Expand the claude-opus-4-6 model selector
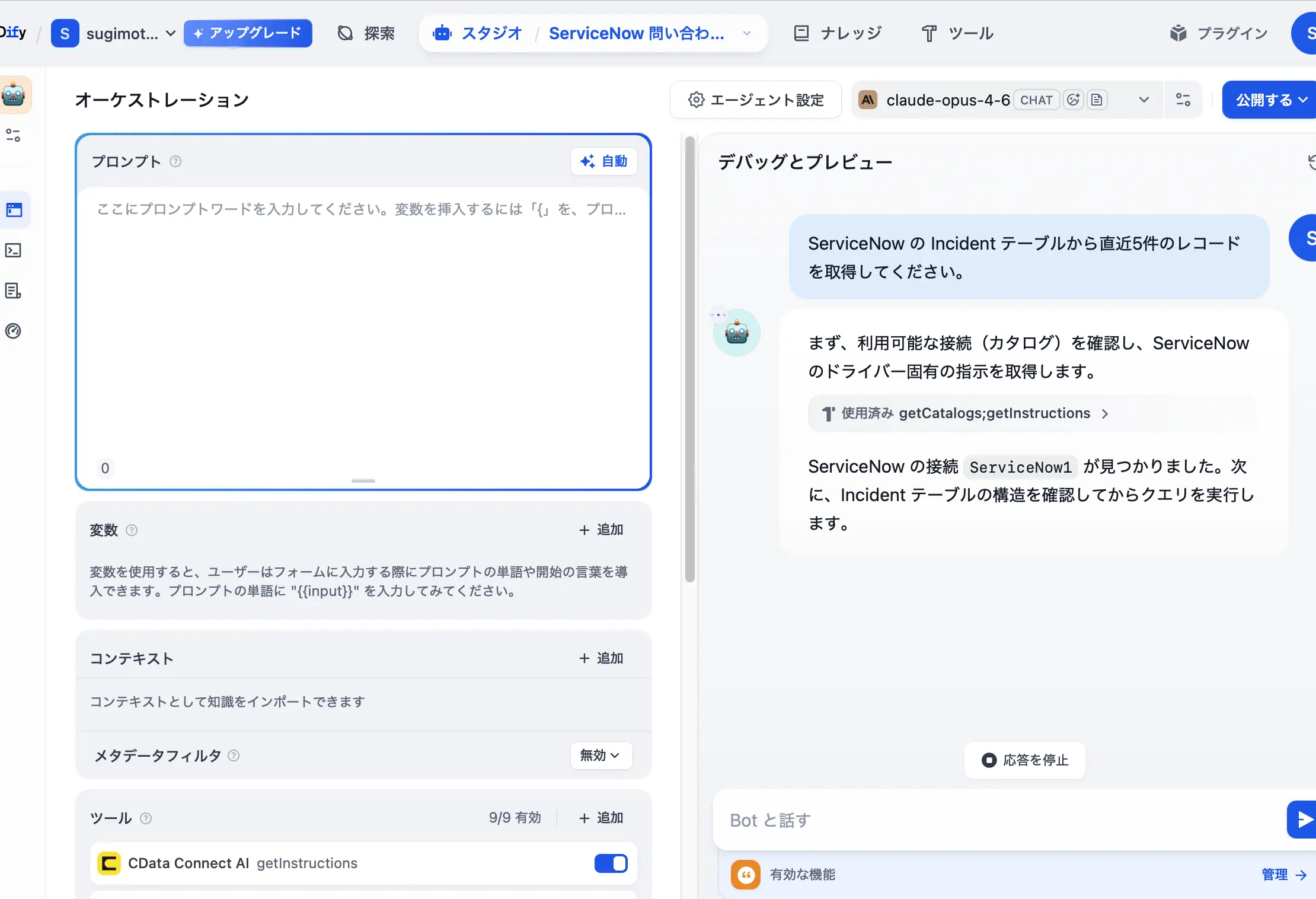The height and width of the screenshot is (899, 1316). click(1143, 100)
